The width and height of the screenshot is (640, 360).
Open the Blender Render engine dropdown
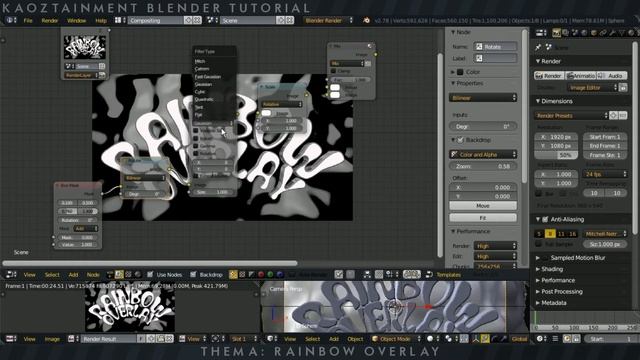click(x=328, y=20)
